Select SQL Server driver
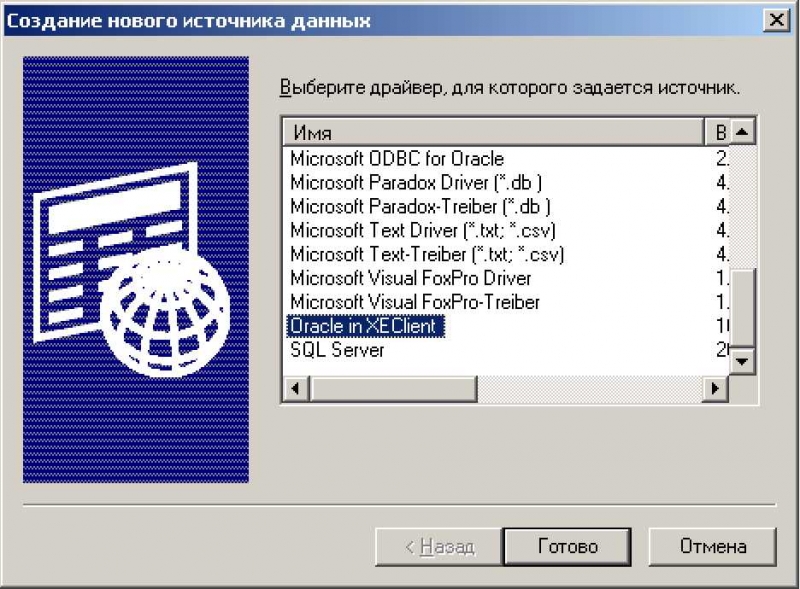 pyautogui.click(x=337, y=350)
